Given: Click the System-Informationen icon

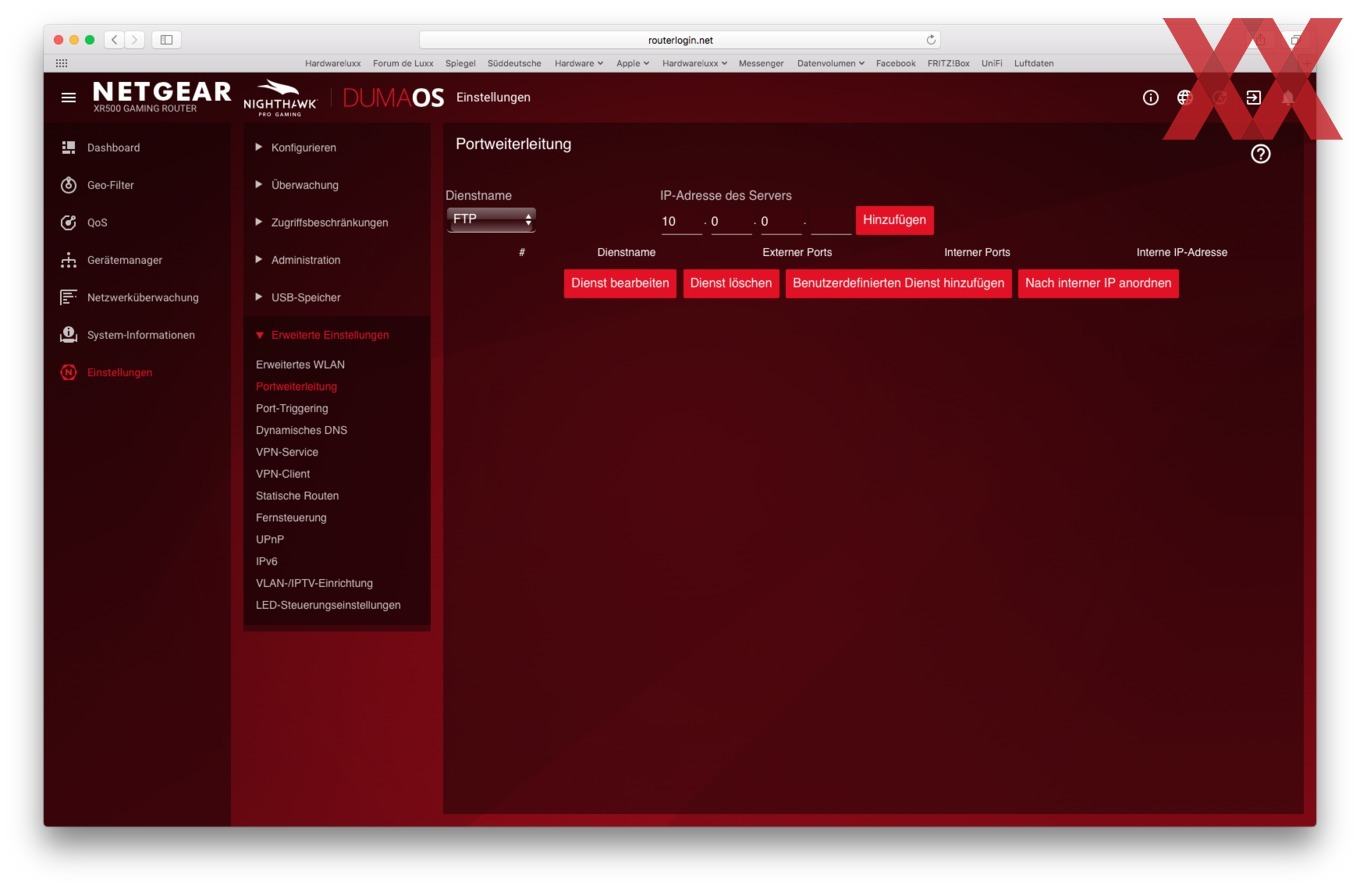Looking at the screenshot, I should pos(68,335).
